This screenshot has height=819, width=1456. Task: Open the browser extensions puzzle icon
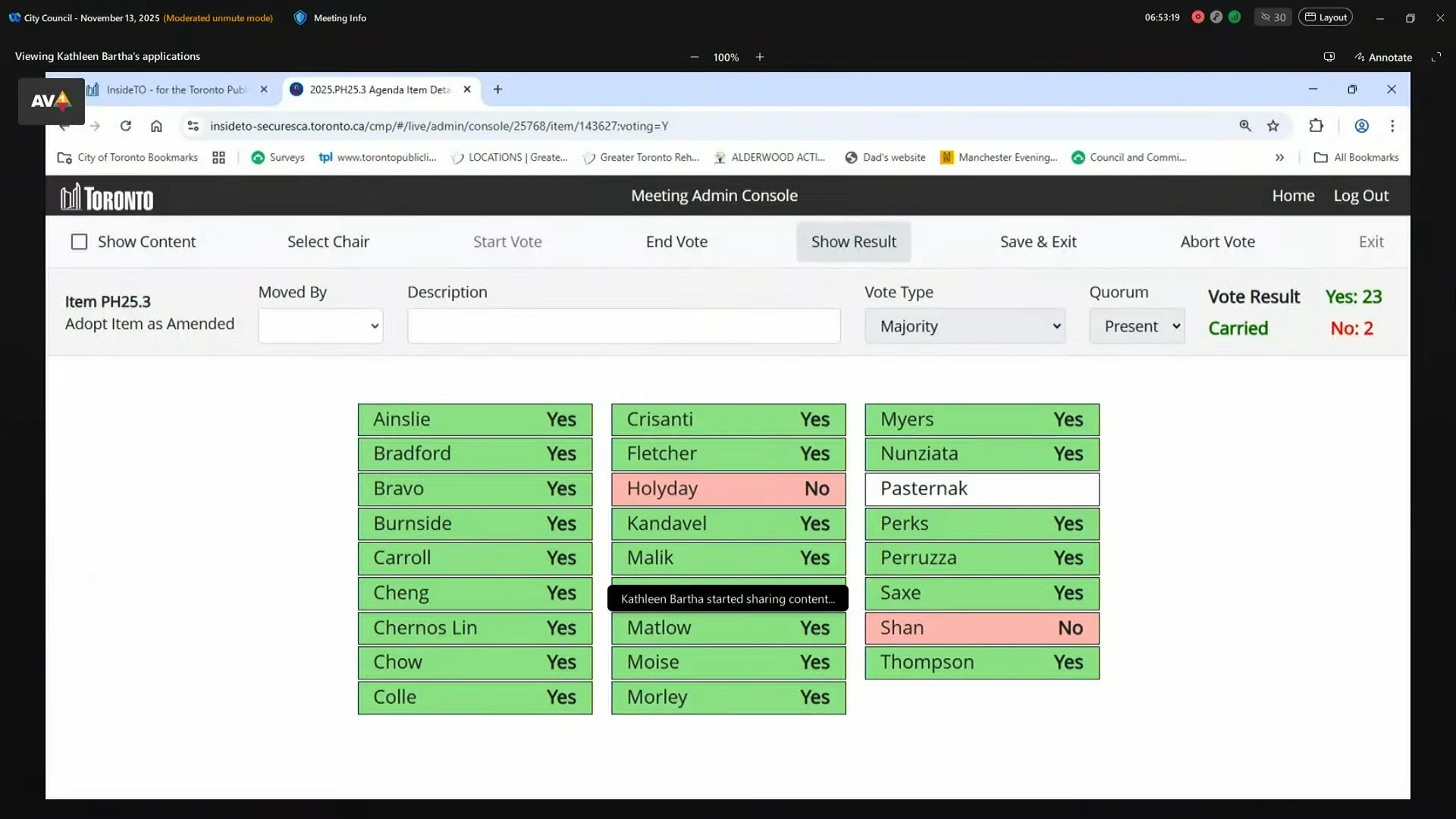pos(1316,126)
